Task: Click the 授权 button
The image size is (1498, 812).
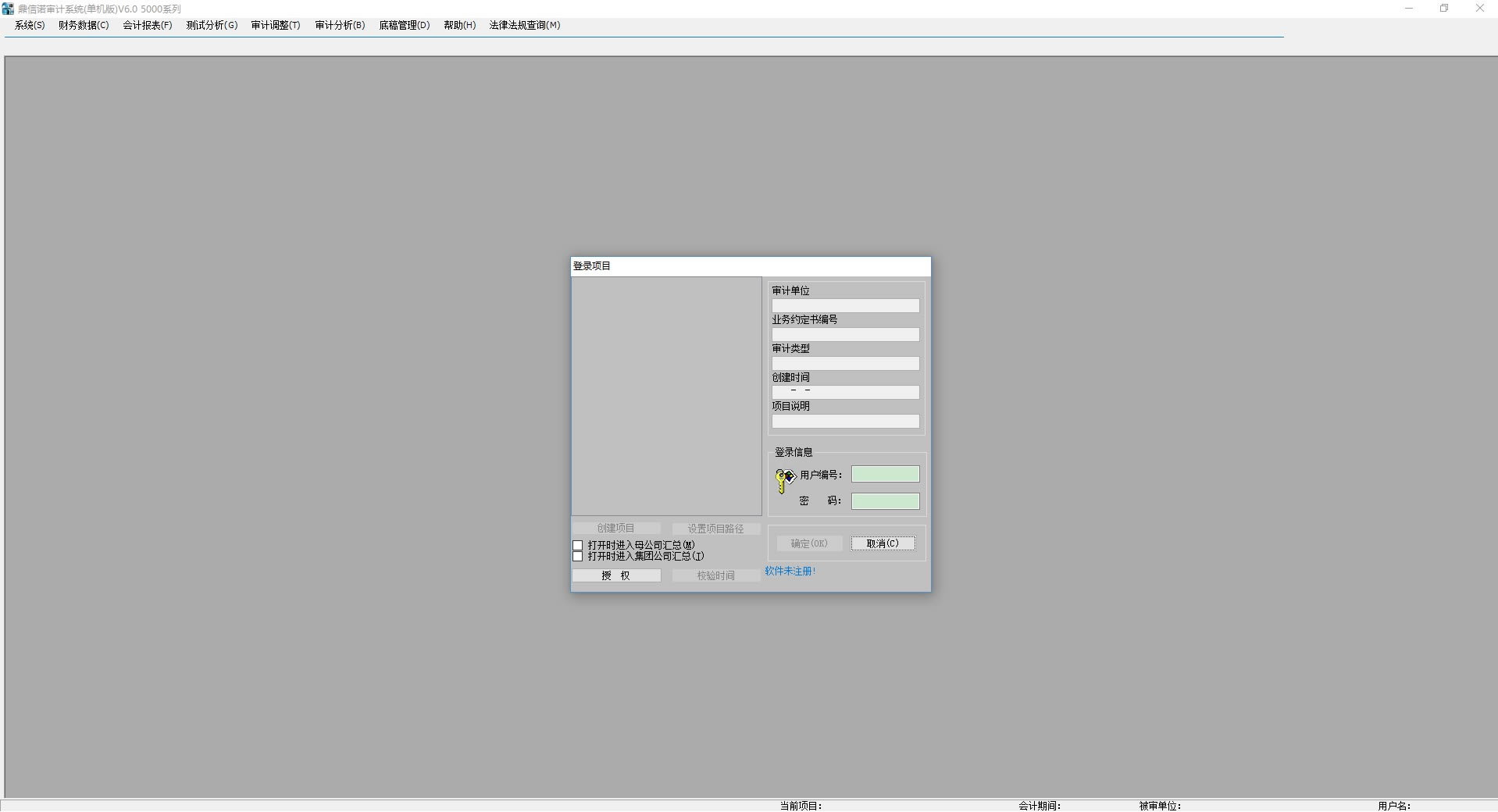Action: [x=616, y=575]
